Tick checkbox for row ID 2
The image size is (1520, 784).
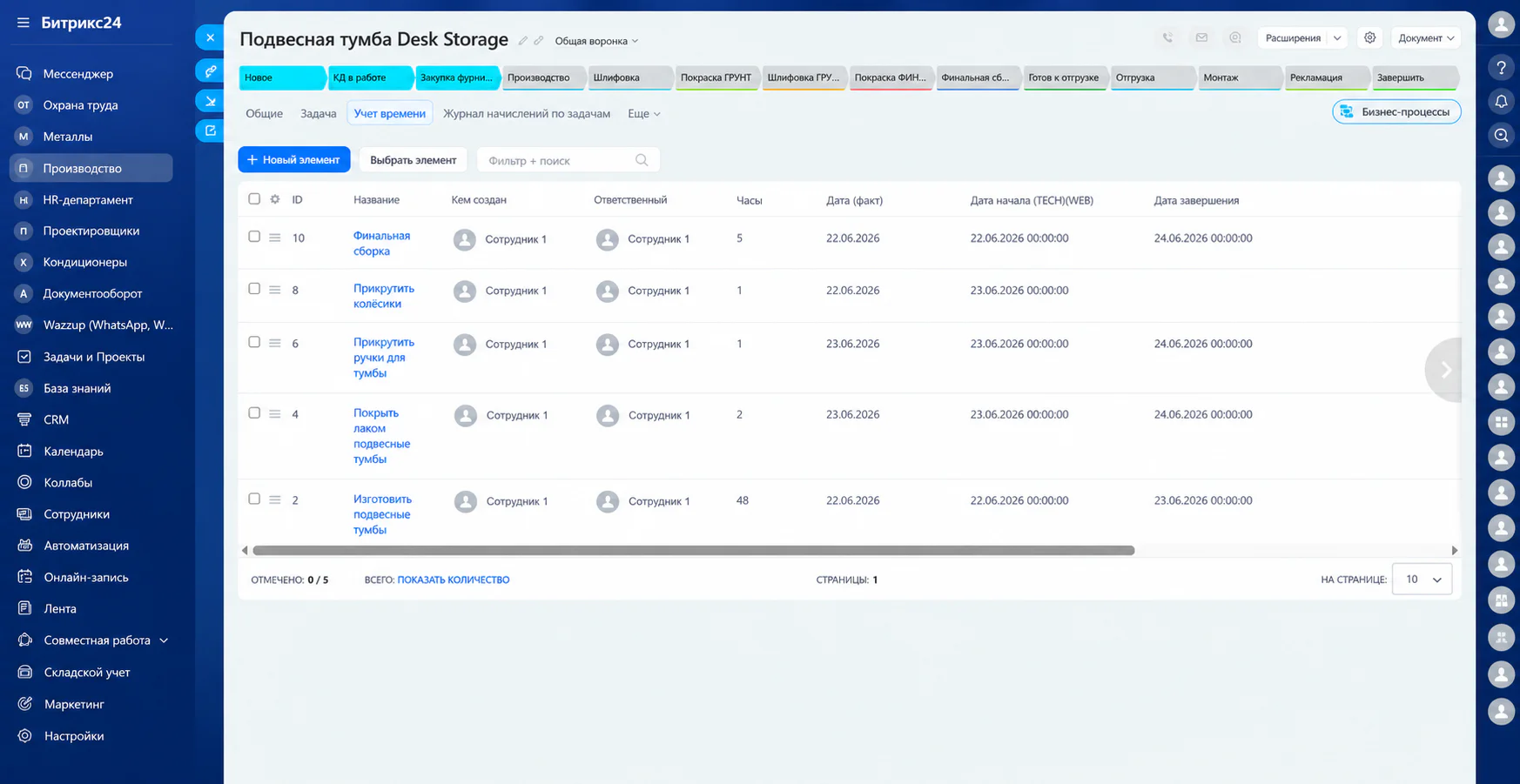click(254, 499)
